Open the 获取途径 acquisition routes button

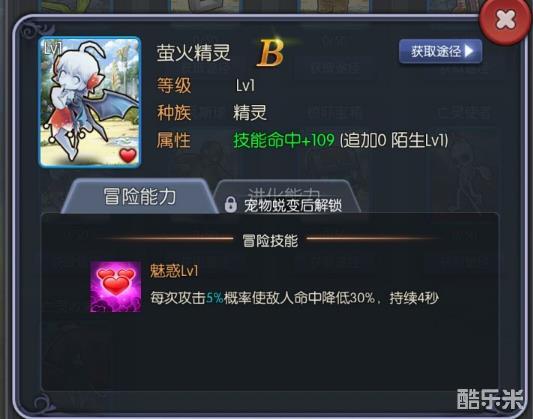pos(441,51)
